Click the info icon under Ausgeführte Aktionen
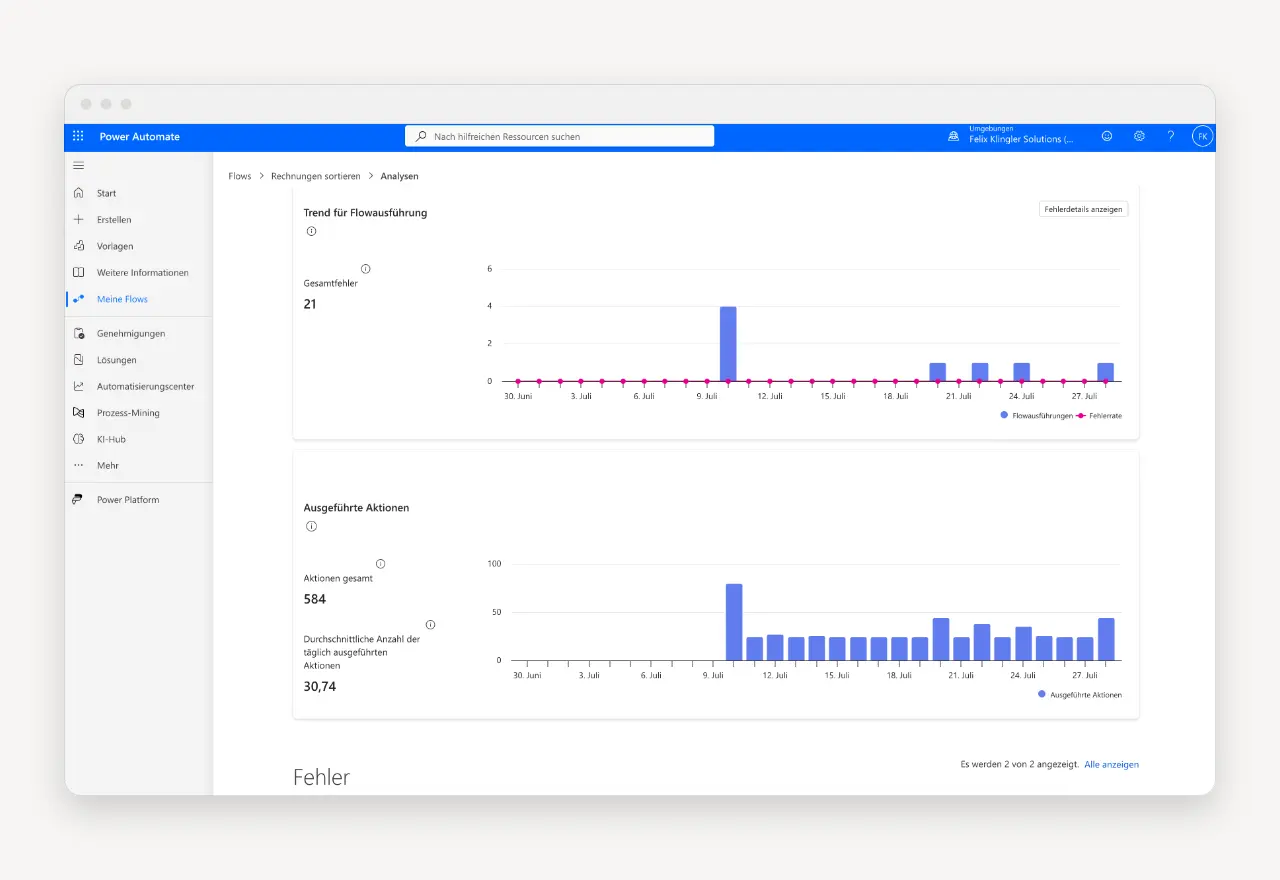 (x=311, y=526)
